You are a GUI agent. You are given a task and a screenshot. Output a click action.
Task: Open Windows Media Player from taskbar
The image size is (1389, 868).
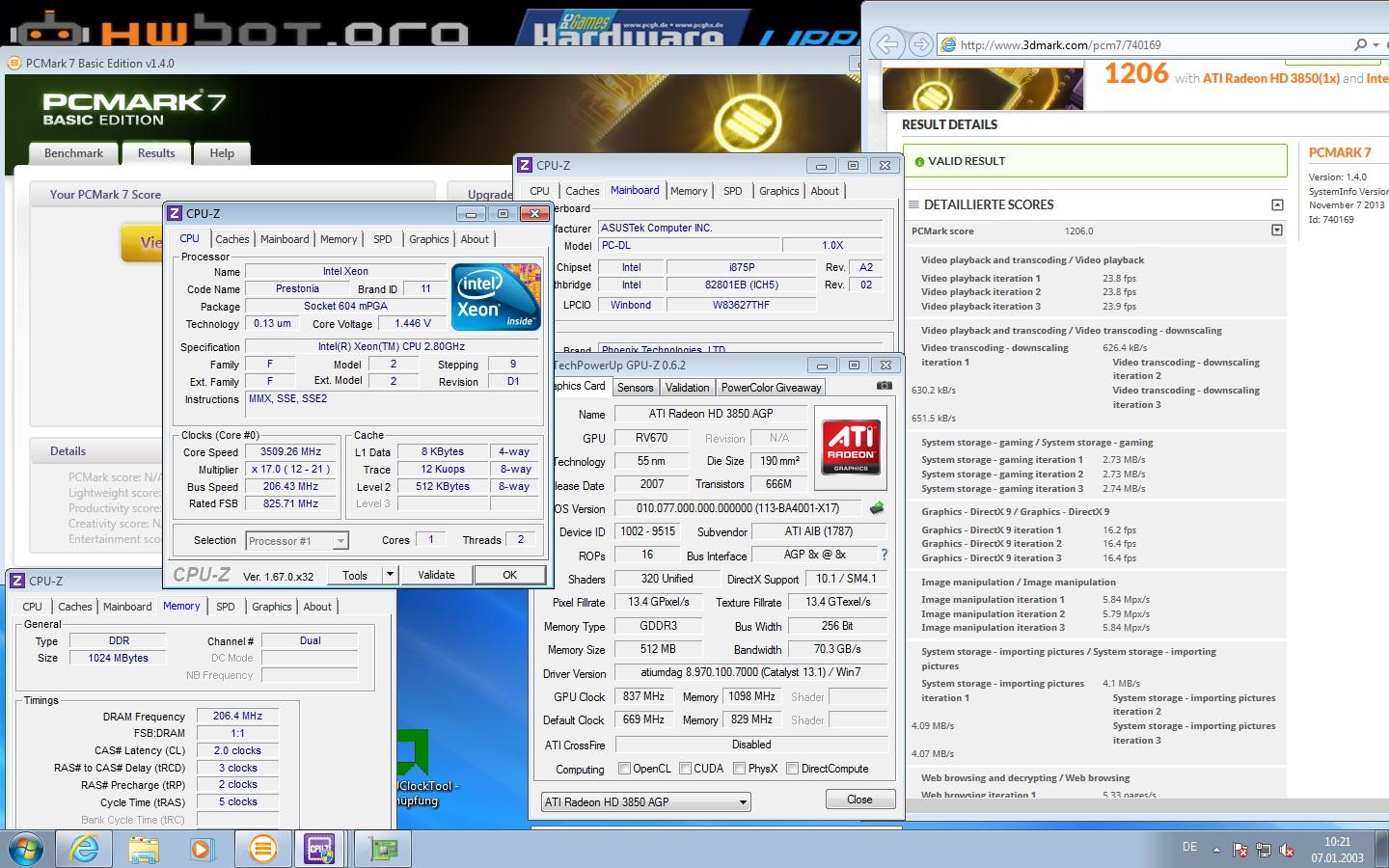tap(202, 849)
